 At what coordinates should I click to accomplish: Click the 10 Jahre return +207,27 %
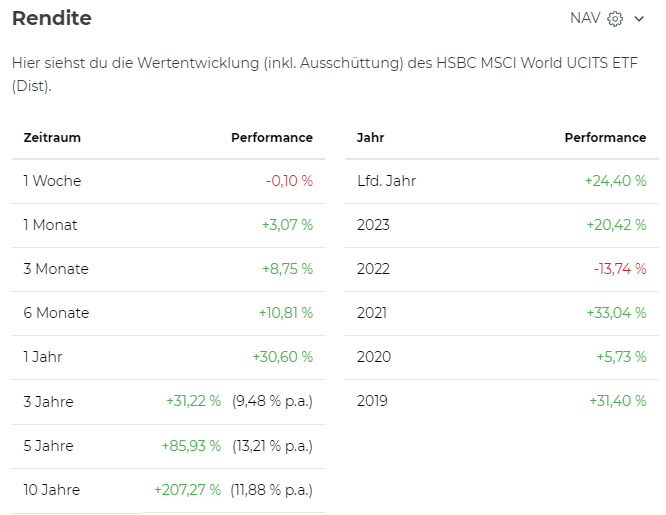(187, 490)
